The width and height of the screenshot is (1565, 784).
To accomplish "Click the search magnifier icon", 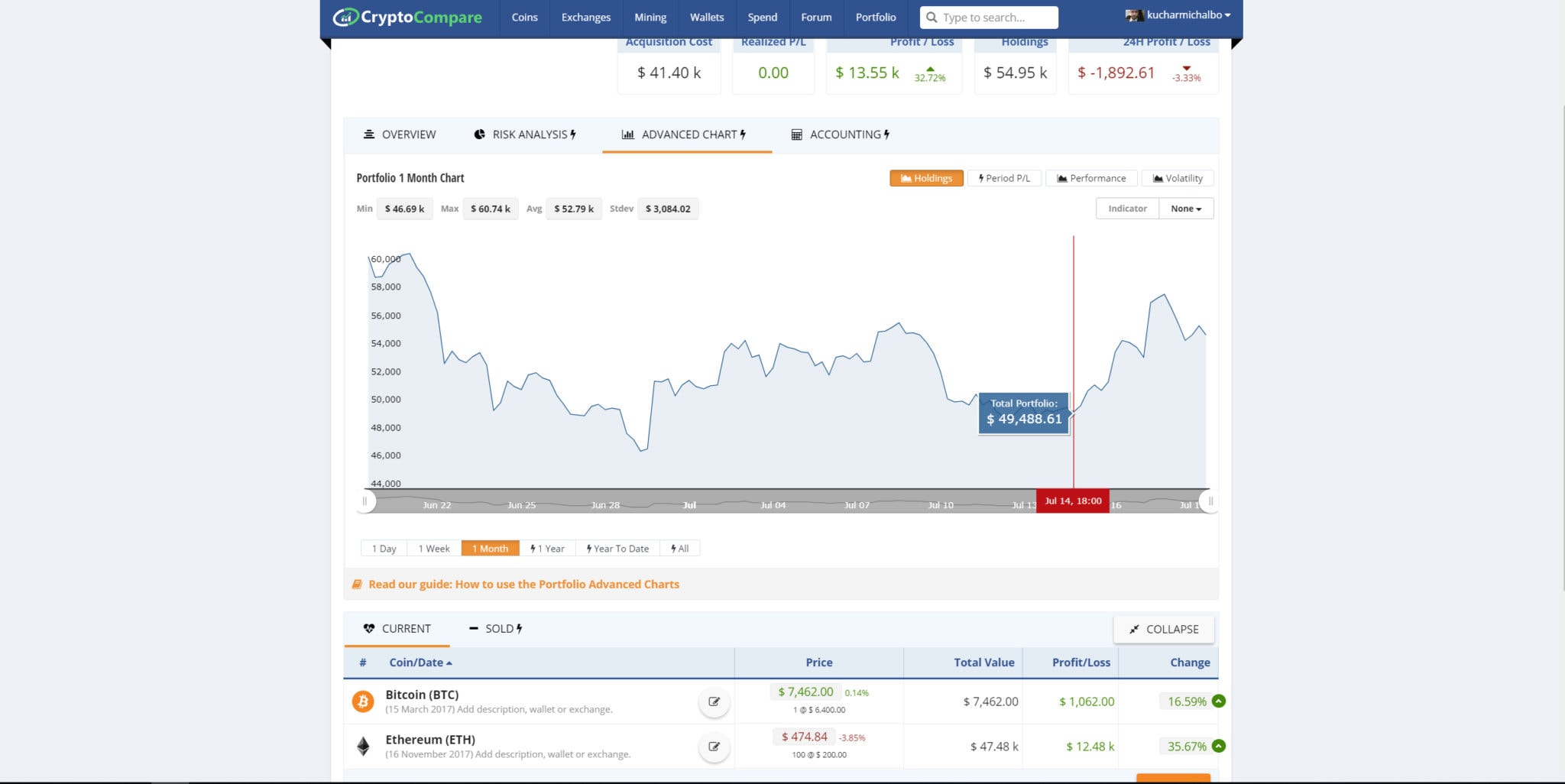I will click(x=932, y=17).
